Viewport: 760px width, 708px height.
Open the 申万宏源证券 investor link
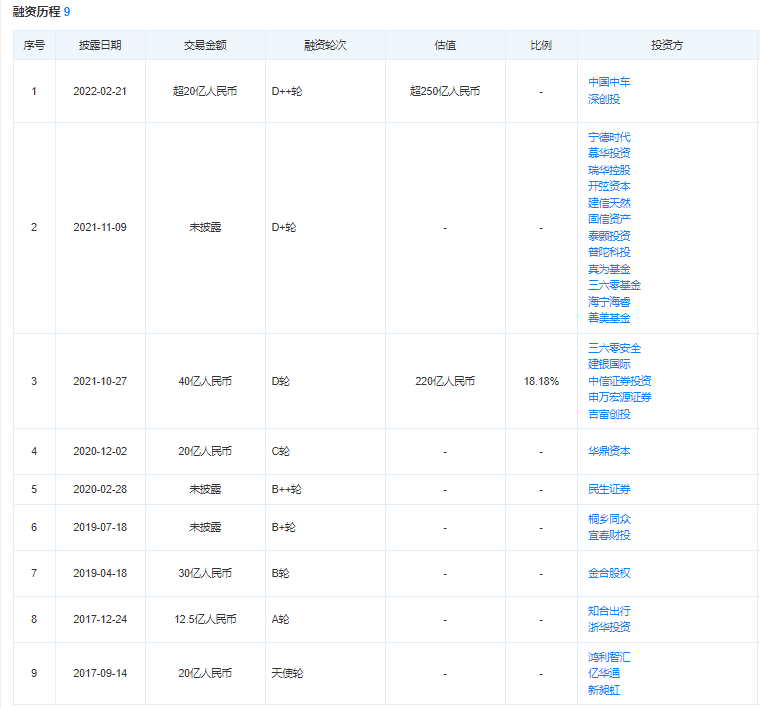click(619, 397)
